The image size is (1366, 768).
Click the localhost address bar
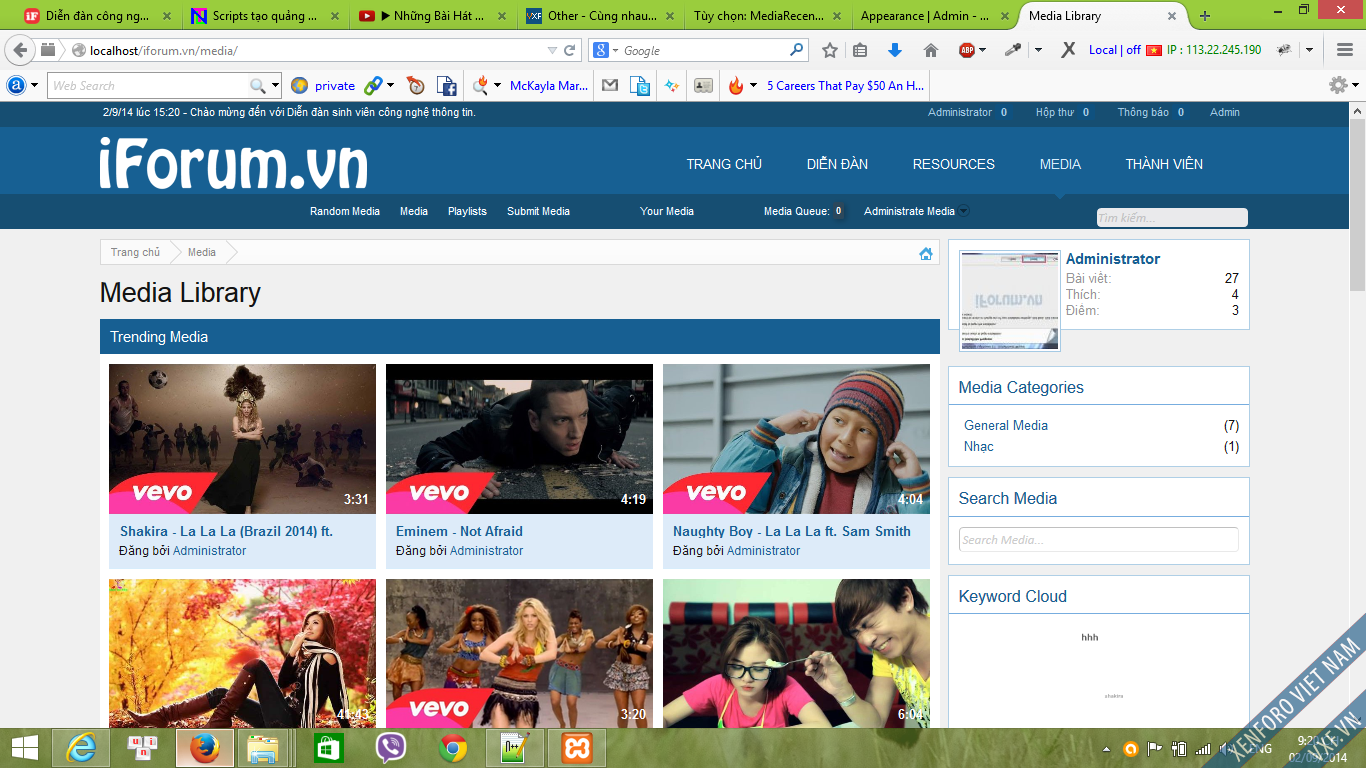click(310, 50)
